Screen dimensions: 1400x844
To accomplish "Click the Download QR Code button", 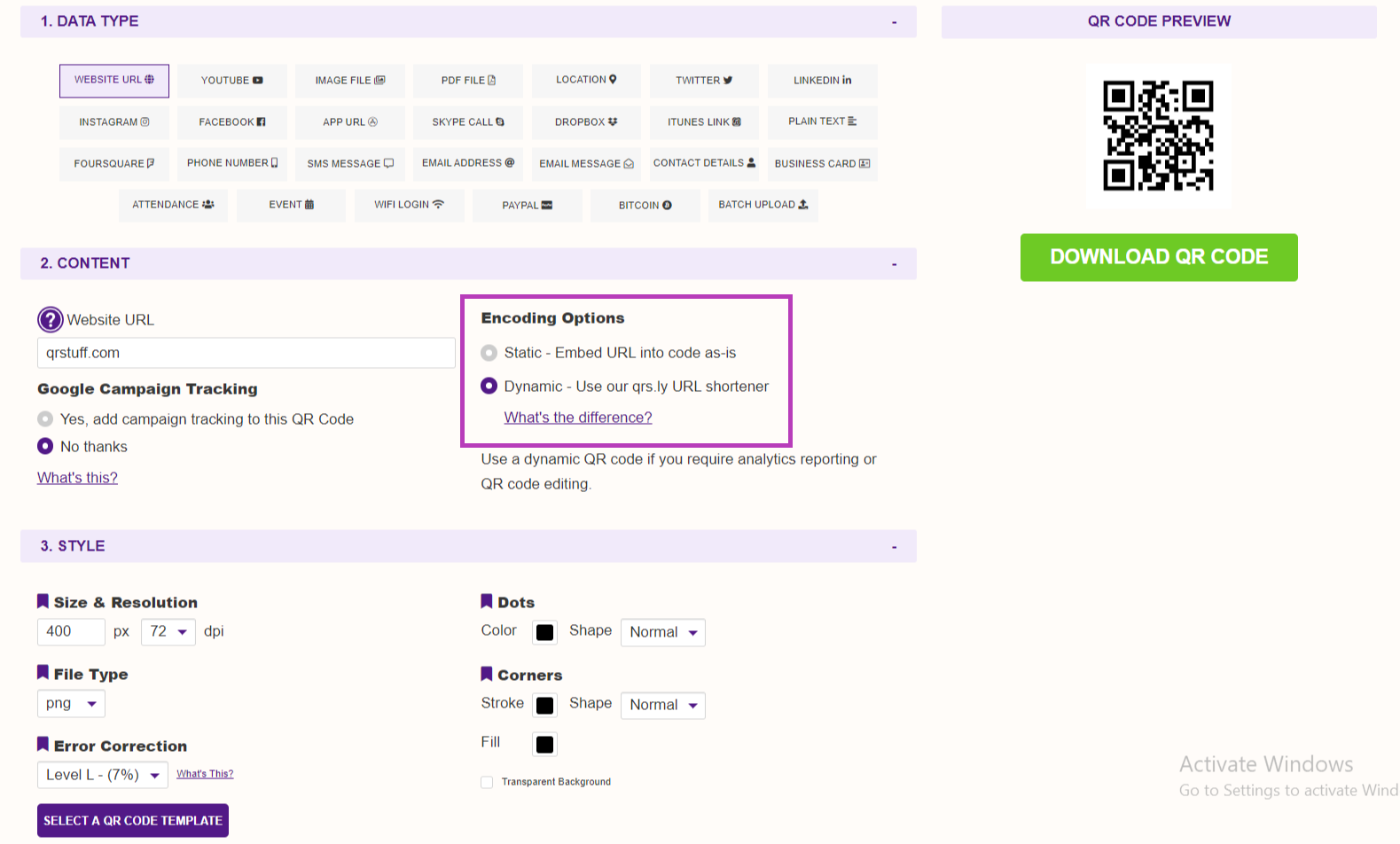I will point(1159,257).
